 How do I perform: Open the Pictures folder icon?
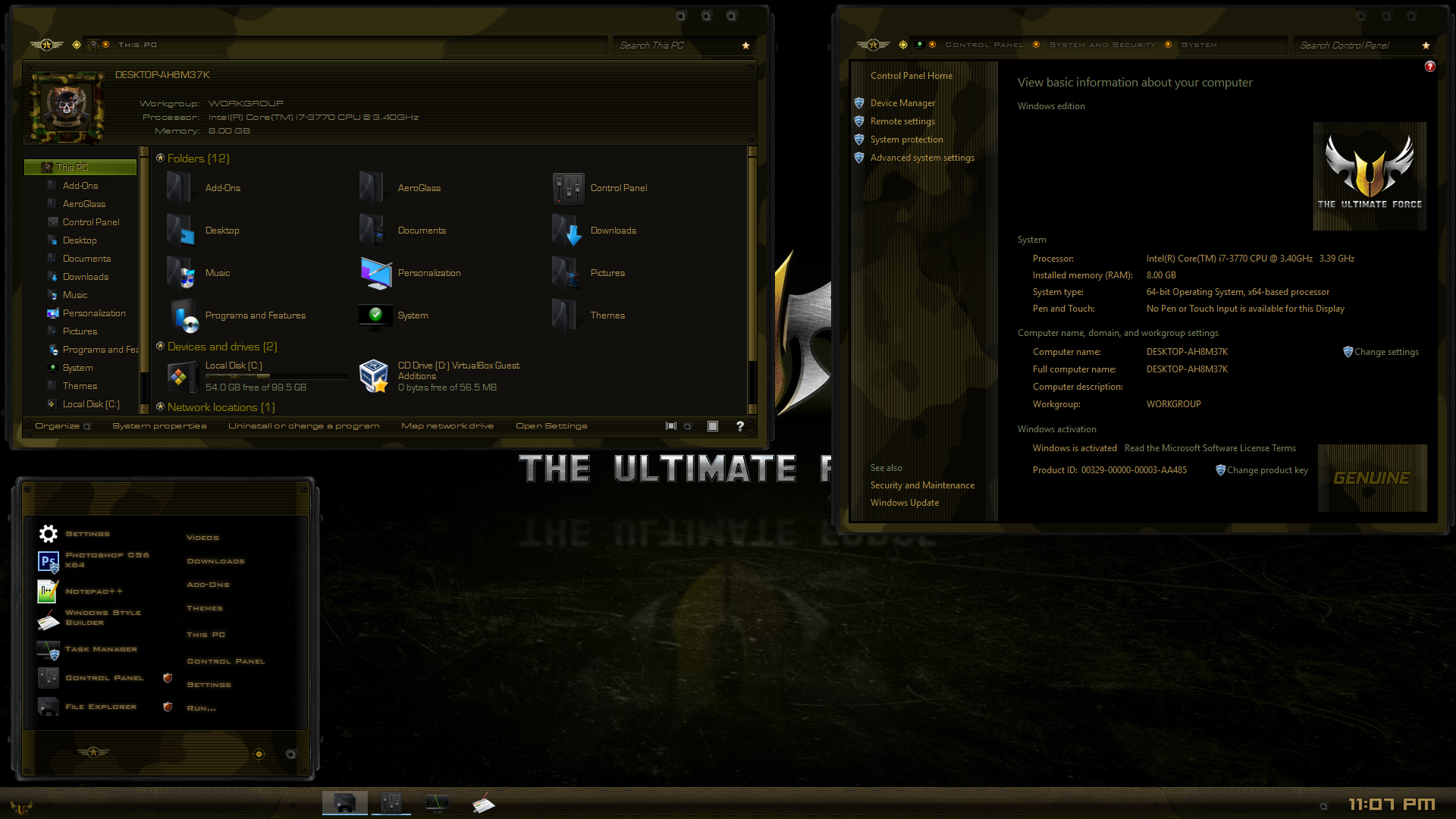pyautogui.click(x=566, y=273)
